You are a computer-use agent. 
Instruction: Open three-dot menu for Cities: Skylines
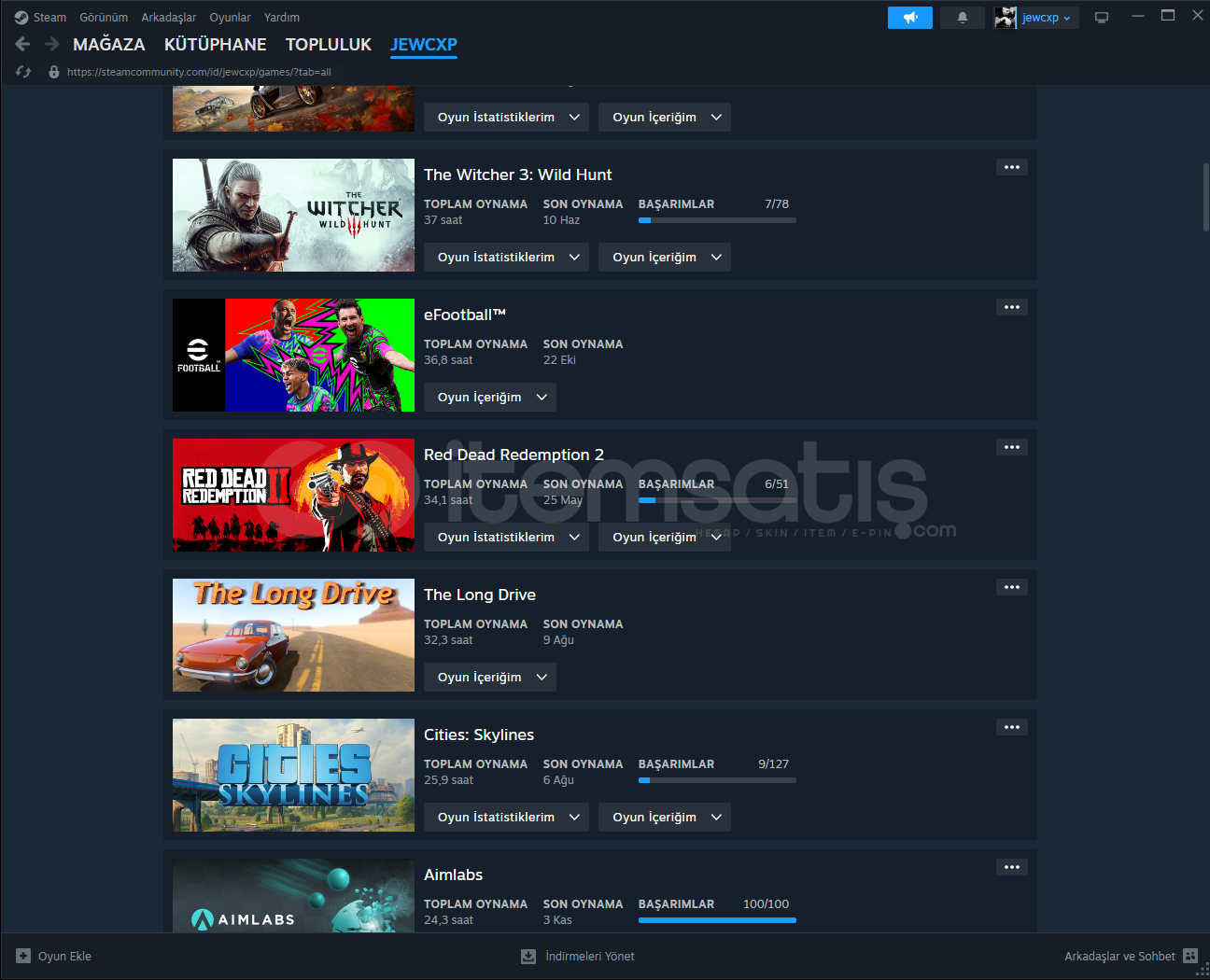(1012, 727)
